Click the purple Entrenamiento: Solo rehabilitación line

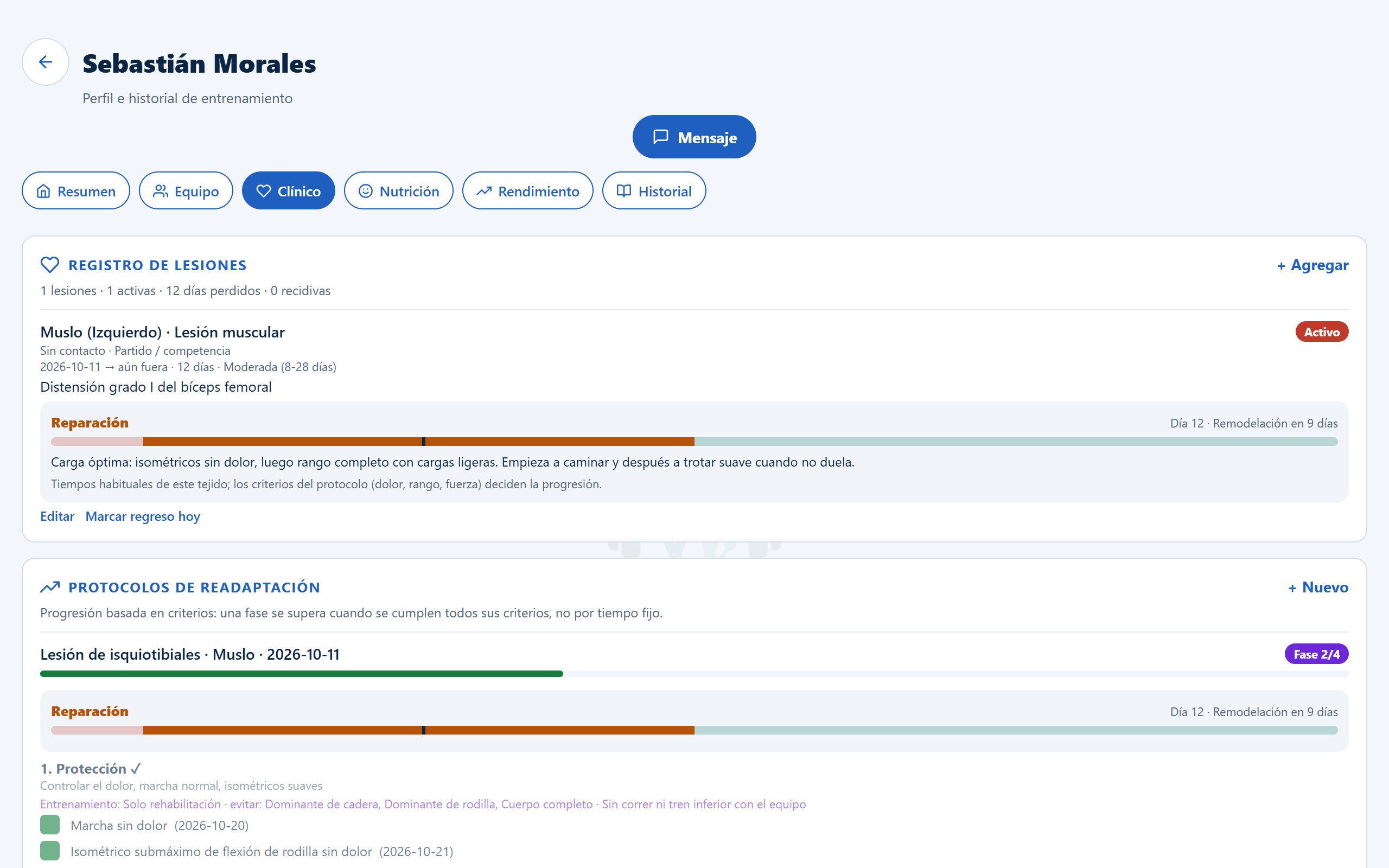click(423, 805)
